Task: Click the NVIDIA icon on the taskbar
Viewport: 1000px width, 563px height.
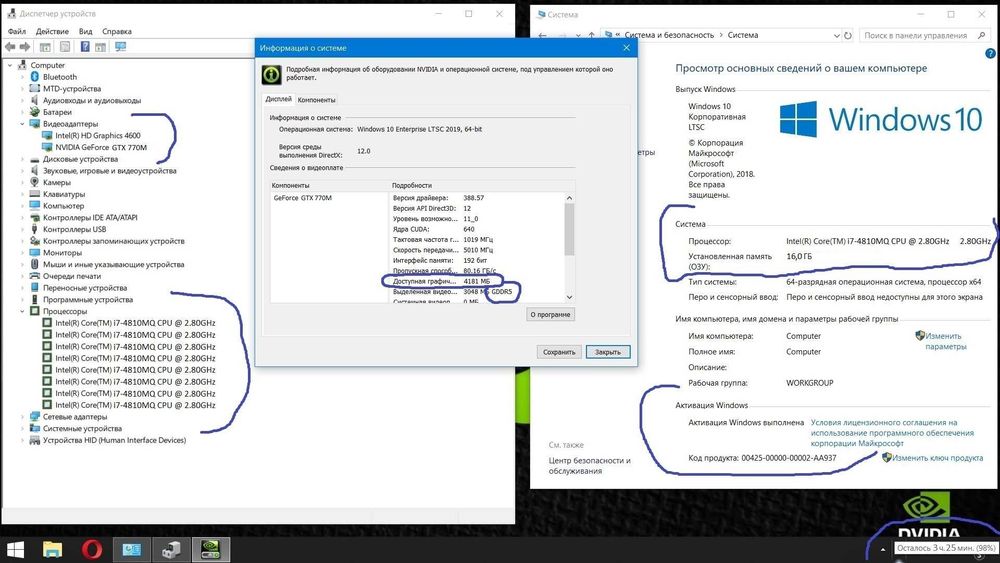Action: 210,549
